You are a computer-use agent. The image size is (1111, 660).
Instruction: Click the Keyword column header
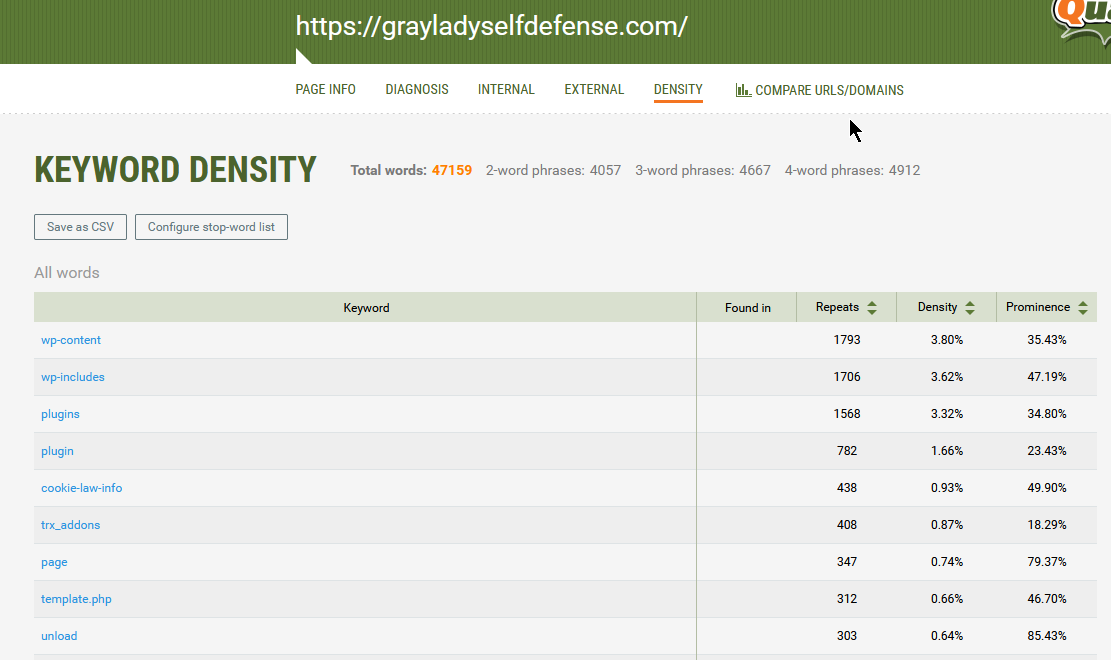click(366, 308)
